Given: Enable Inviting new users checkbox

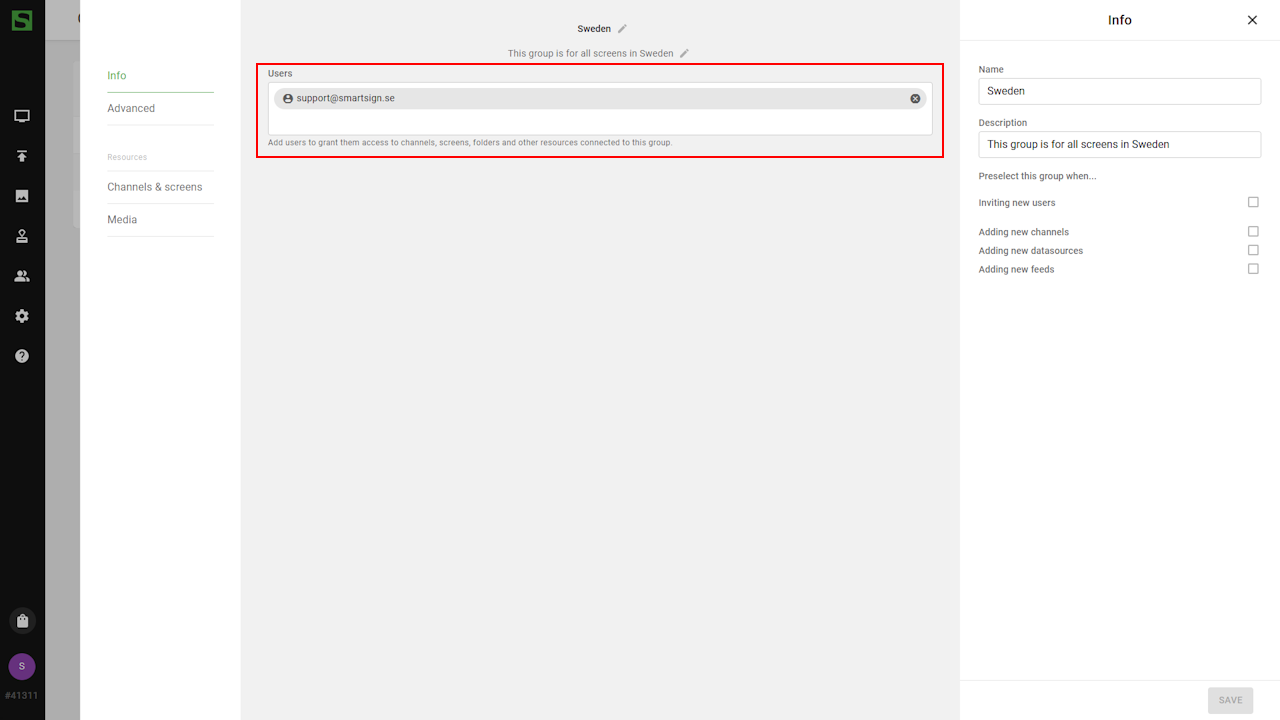Looking at the screenshot, I should (x=1253, y=202).
